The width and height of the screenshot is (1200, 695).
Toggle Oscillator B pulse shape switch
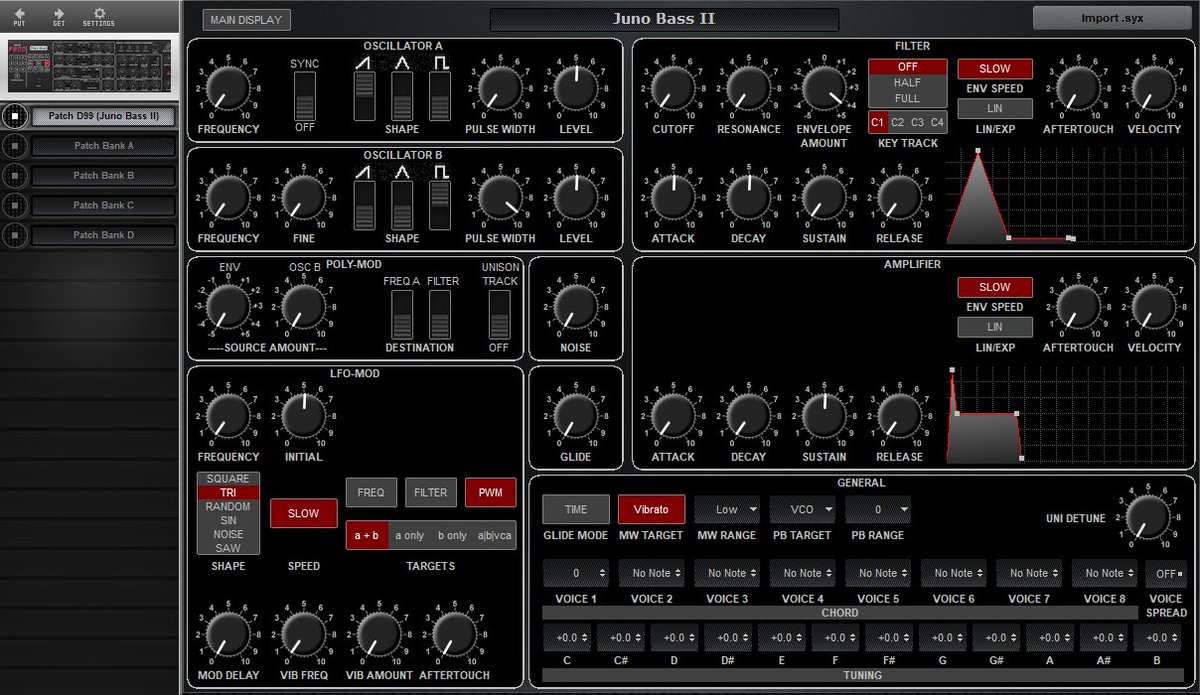click(440, 205)
